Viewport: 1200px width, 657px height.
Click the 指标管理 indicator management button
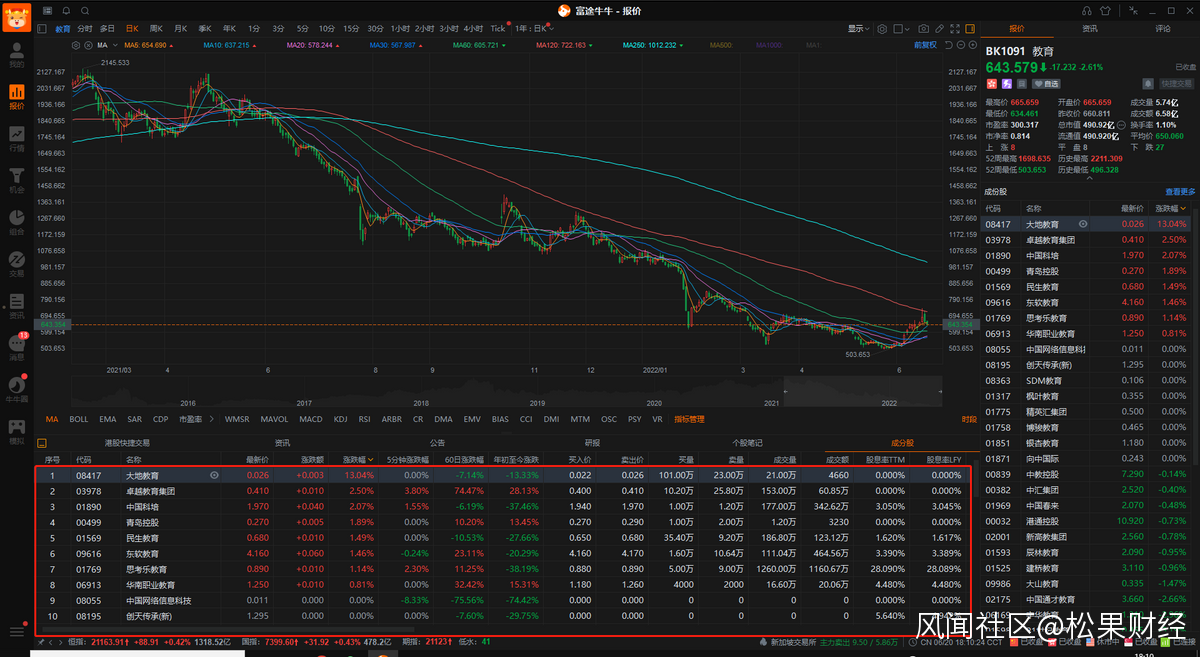point(689,419)
